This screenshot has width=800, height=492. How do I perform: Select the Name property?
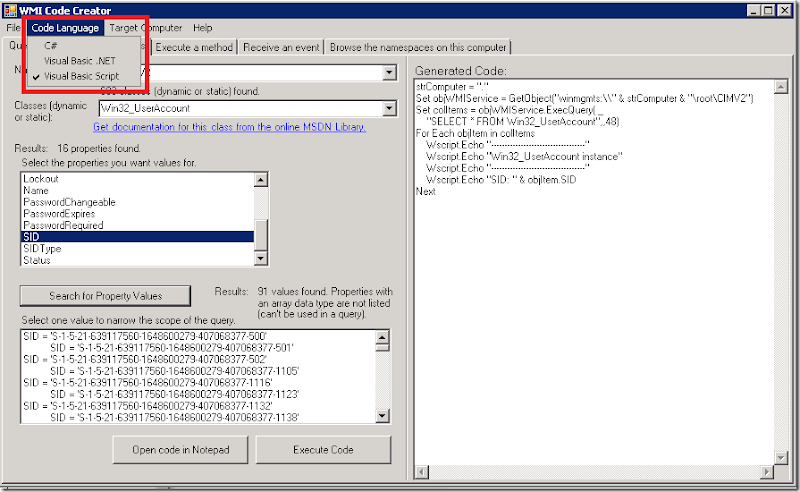[x=137, y=190]
